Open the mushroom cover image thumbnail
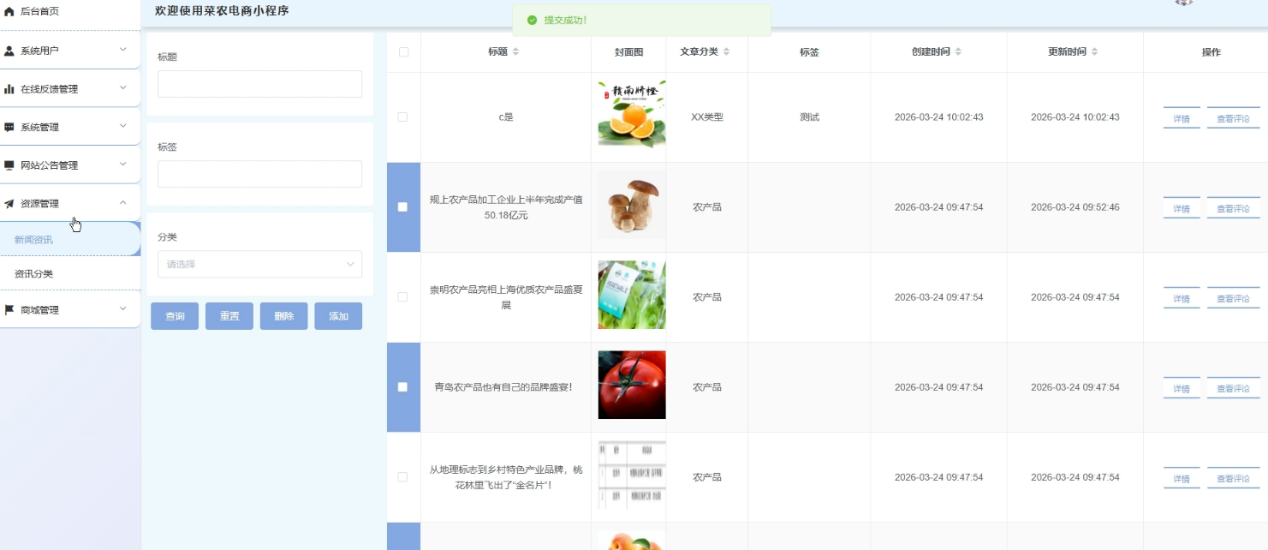This screenshot has height=550, width=1268. pyautogui.click(x=631, y=204)
